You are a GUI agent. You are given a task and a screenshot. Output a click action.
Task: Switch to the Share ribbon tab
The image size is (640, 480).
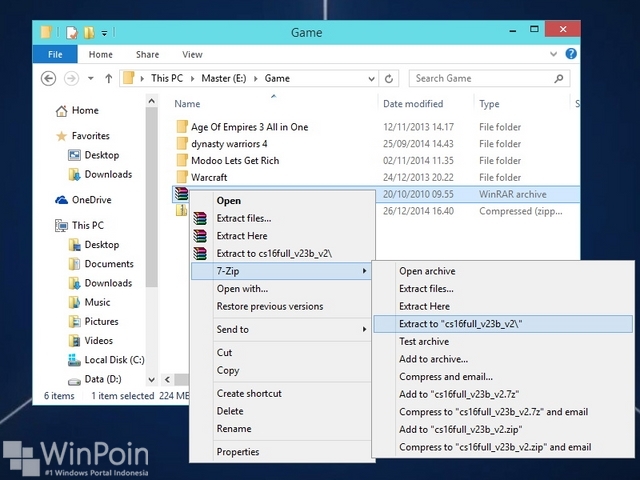pyautogui.click(x=147, y=54)
